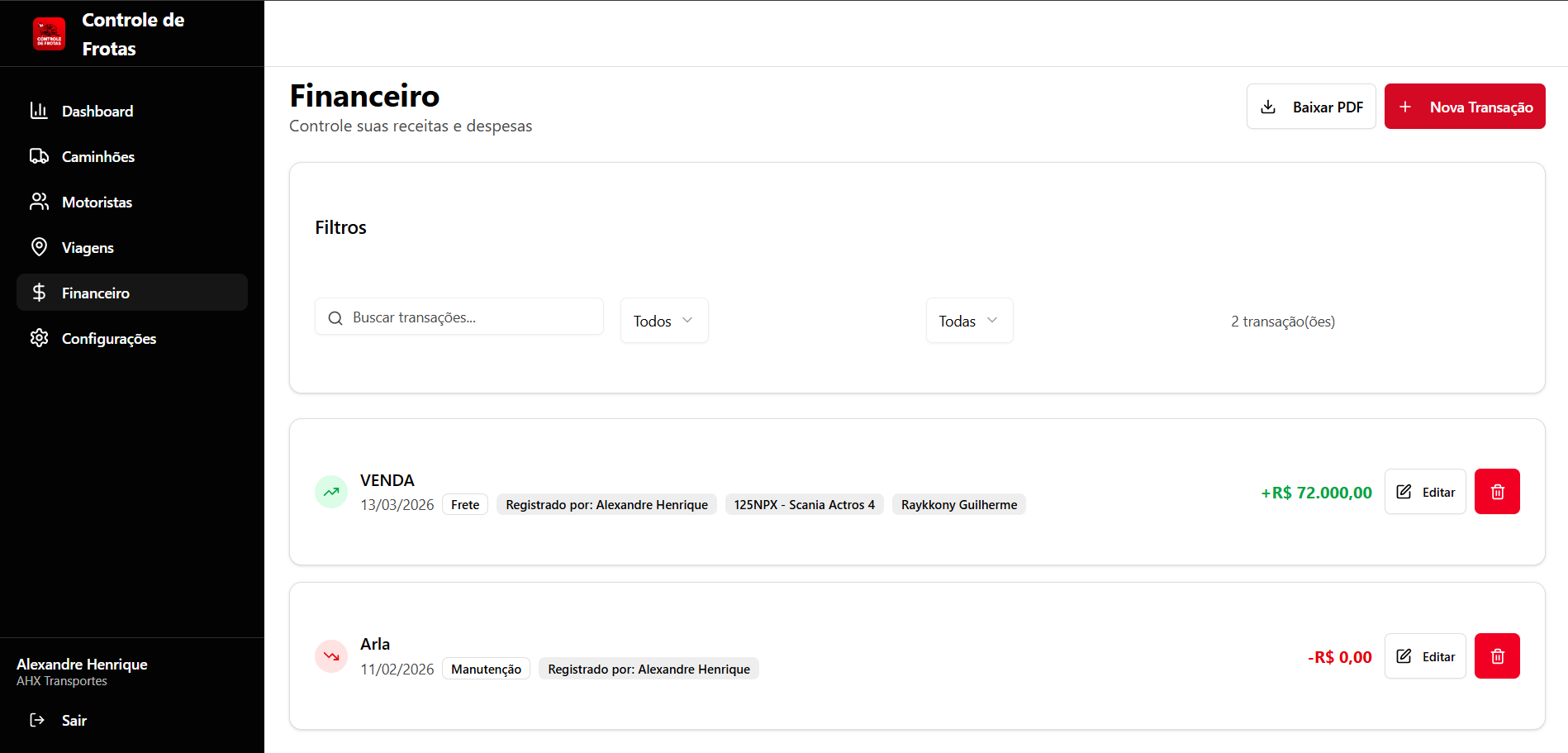This screenshot has height=753, width=1568.
Task: Click the delete trash icon on VENDA transaction
Action: click(x=1497, y=491)
